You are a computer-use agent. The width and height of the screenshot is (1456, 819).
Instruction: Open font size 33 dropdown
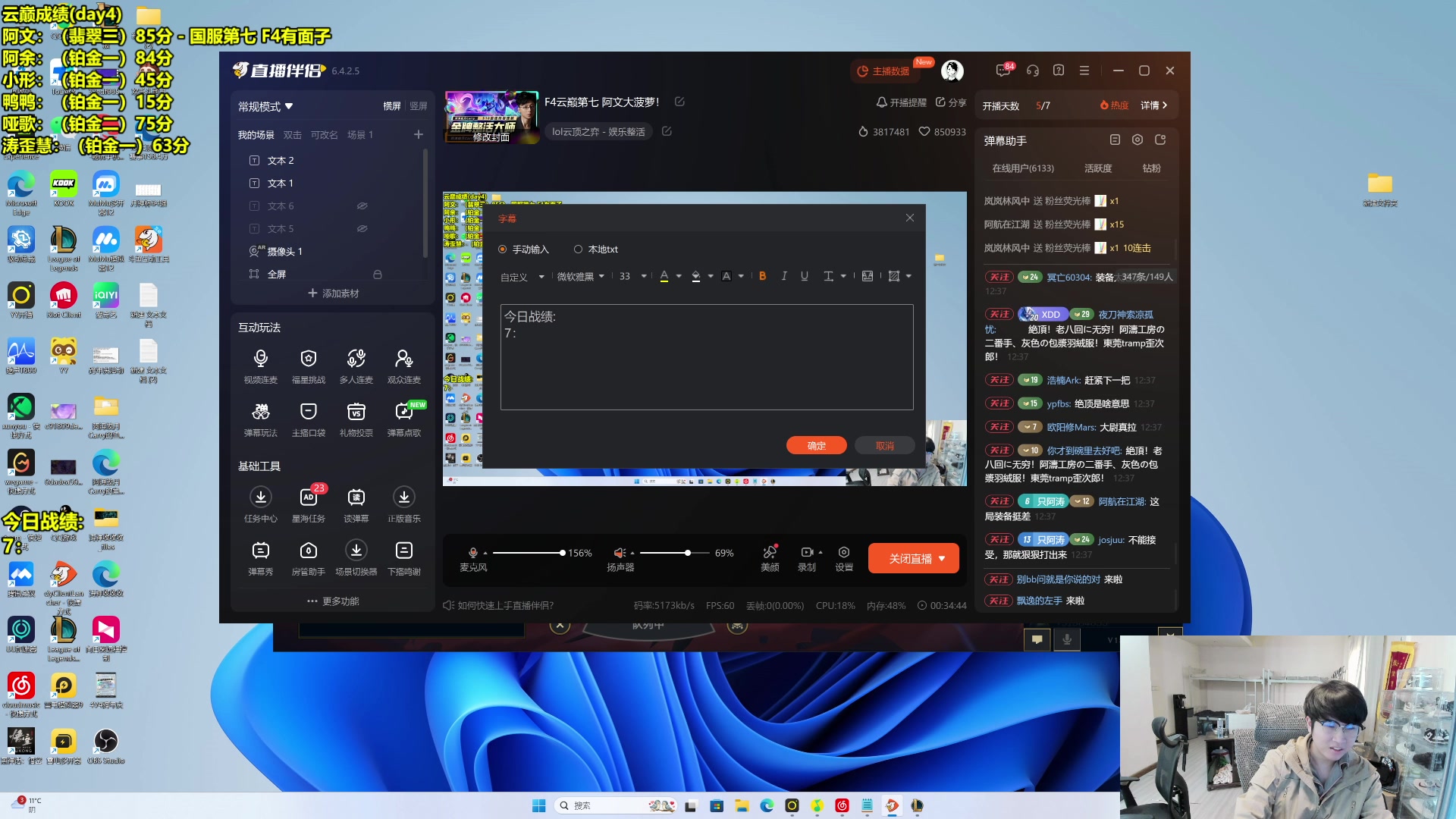click(x=632, y=277)
